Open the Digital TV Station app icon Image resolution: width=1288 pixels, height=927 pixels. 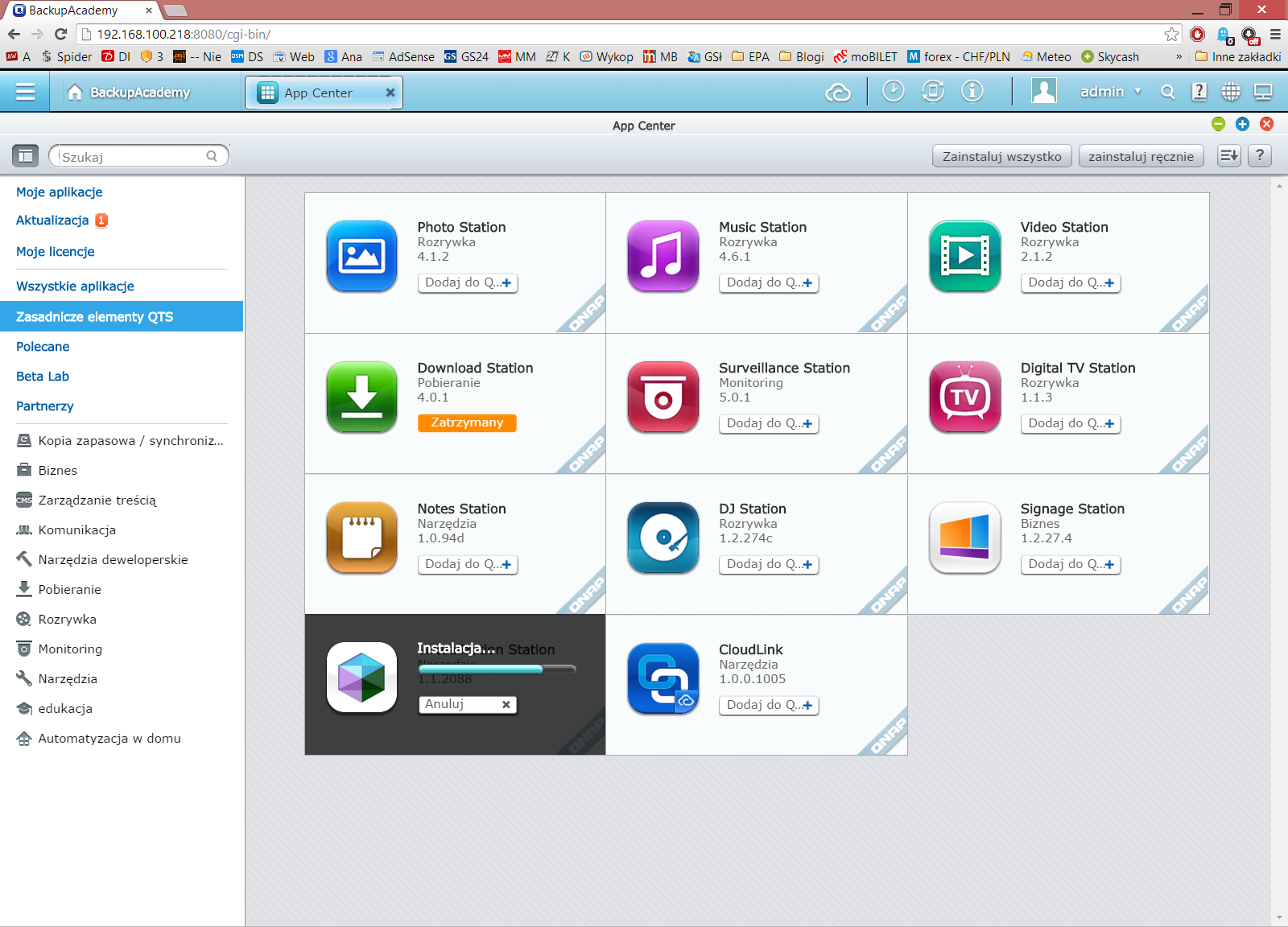964,397
